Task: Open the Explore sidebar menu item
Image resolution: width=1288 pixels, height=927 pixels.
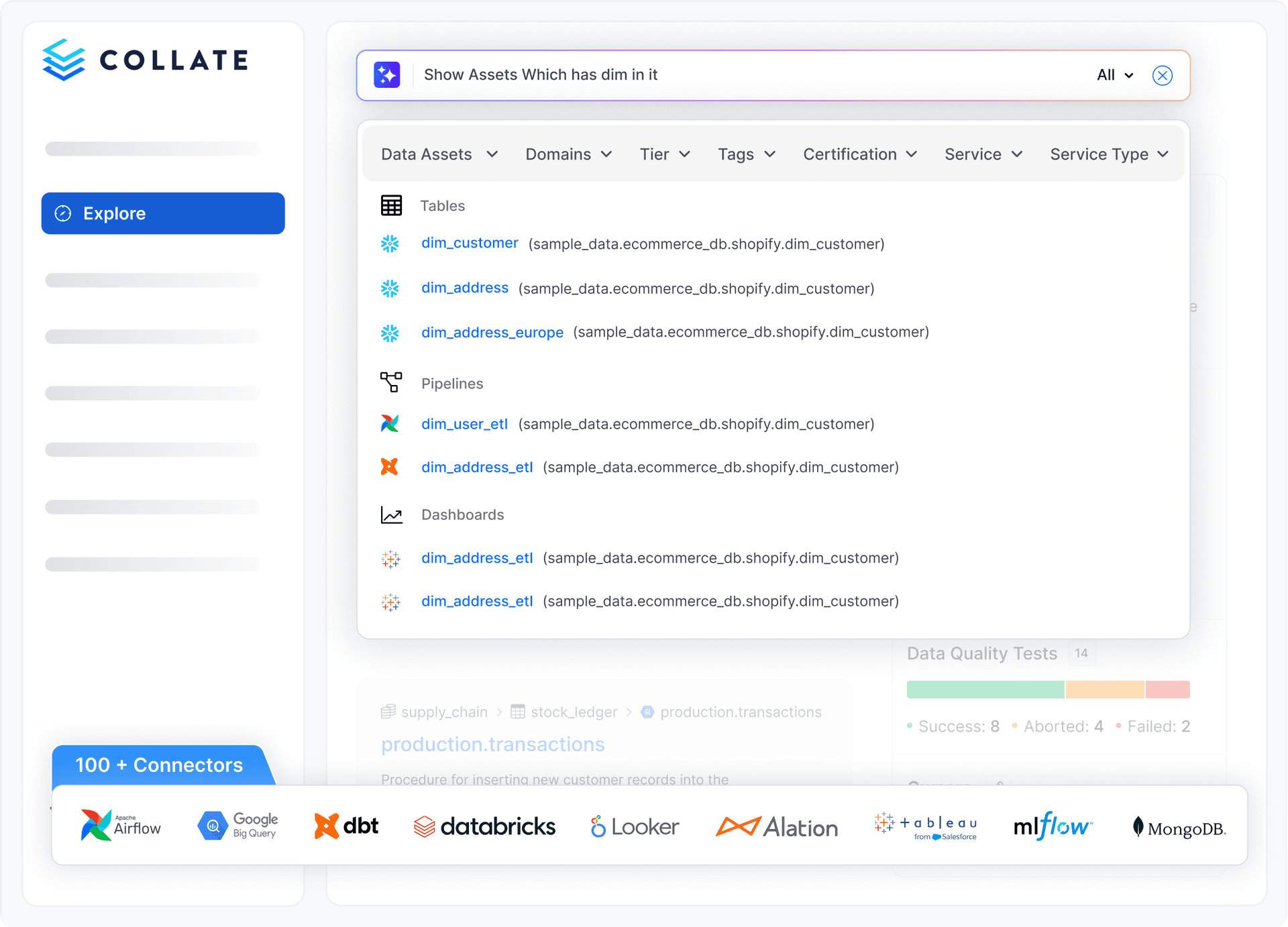Action: point(163,213)
